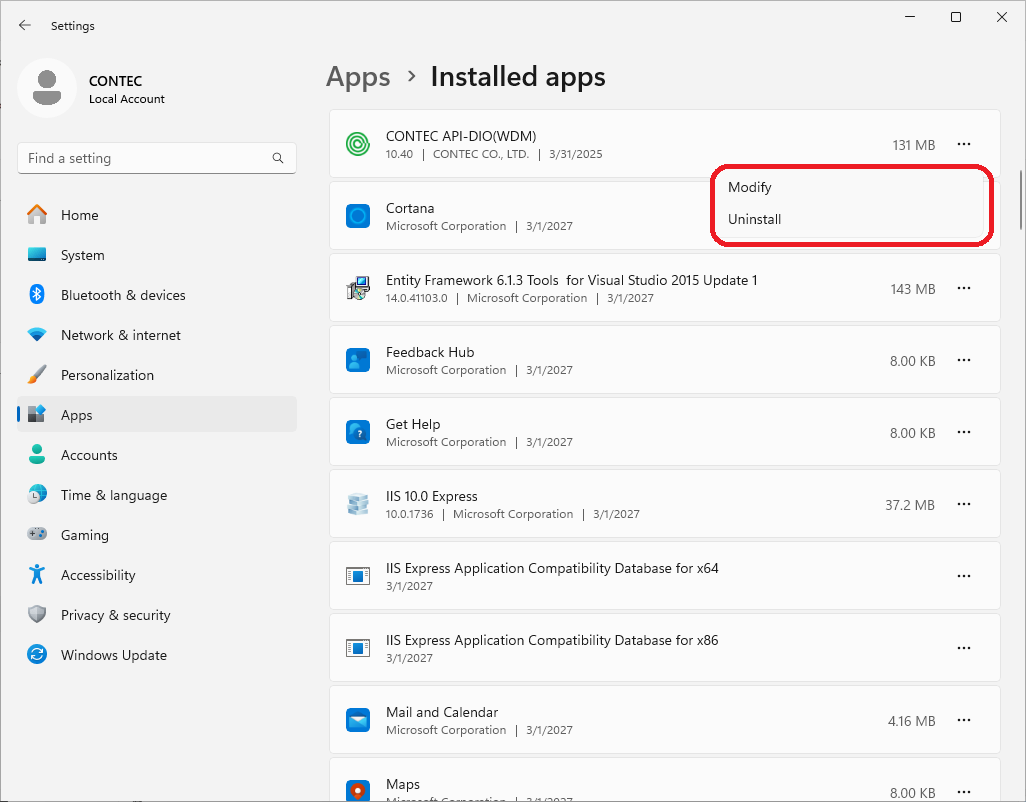Open Personalization settings
The width and height of the screenshot is (1026, 802).
pos(157,375)
